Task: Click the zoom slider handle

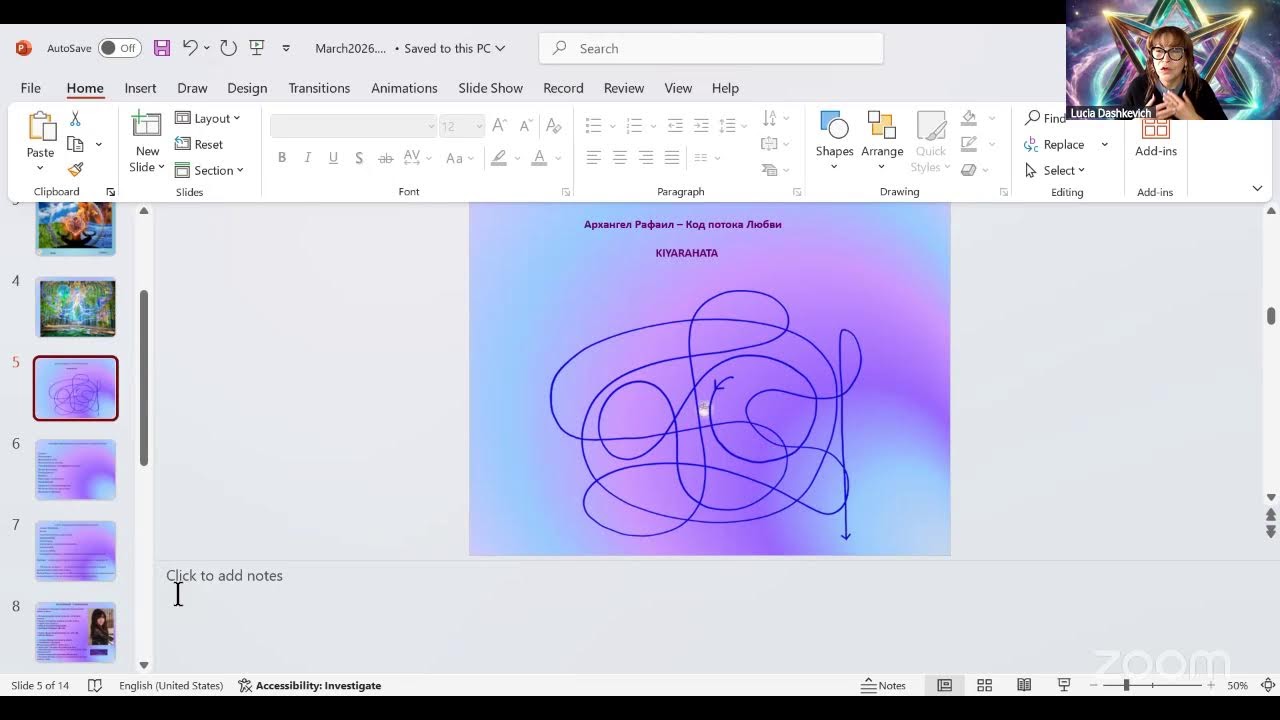Action: pos(1126,685)
